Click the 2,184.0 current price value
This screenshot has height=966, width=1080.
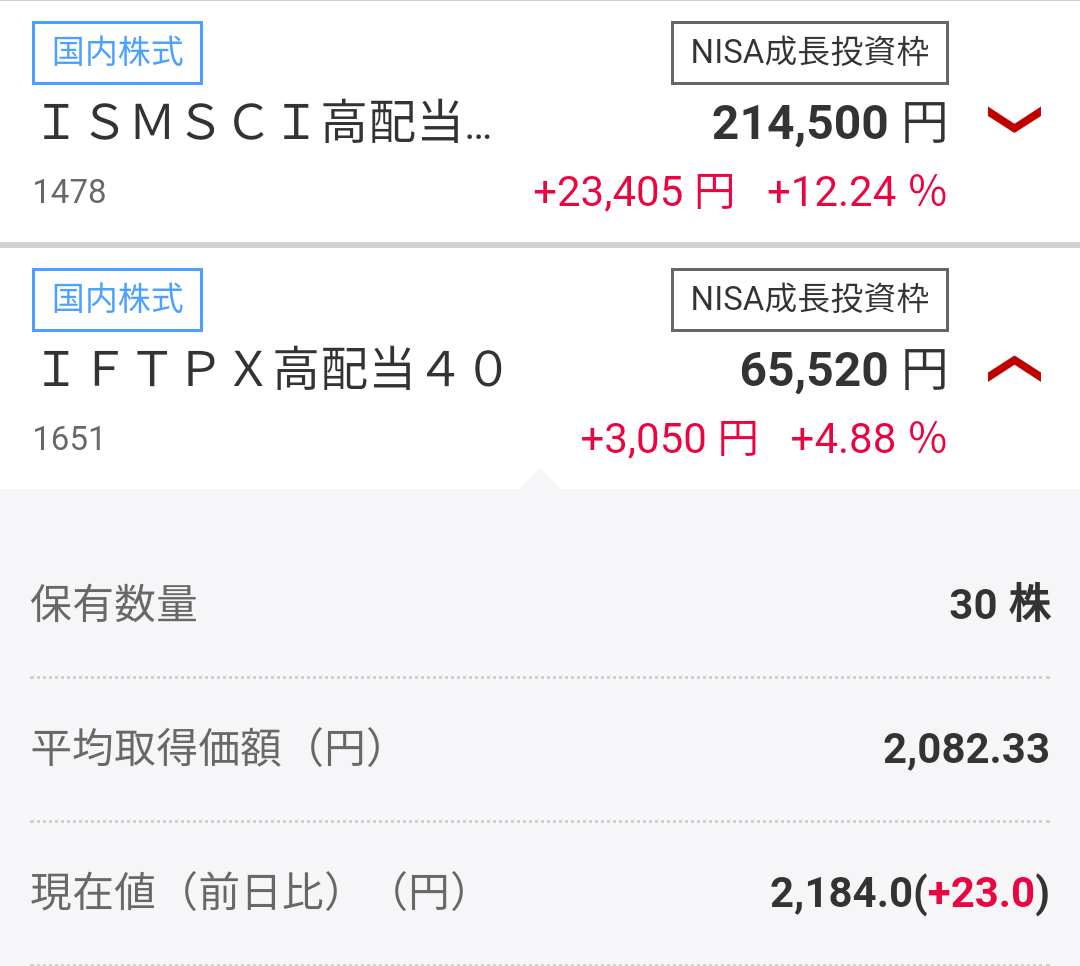coord(841,893)
